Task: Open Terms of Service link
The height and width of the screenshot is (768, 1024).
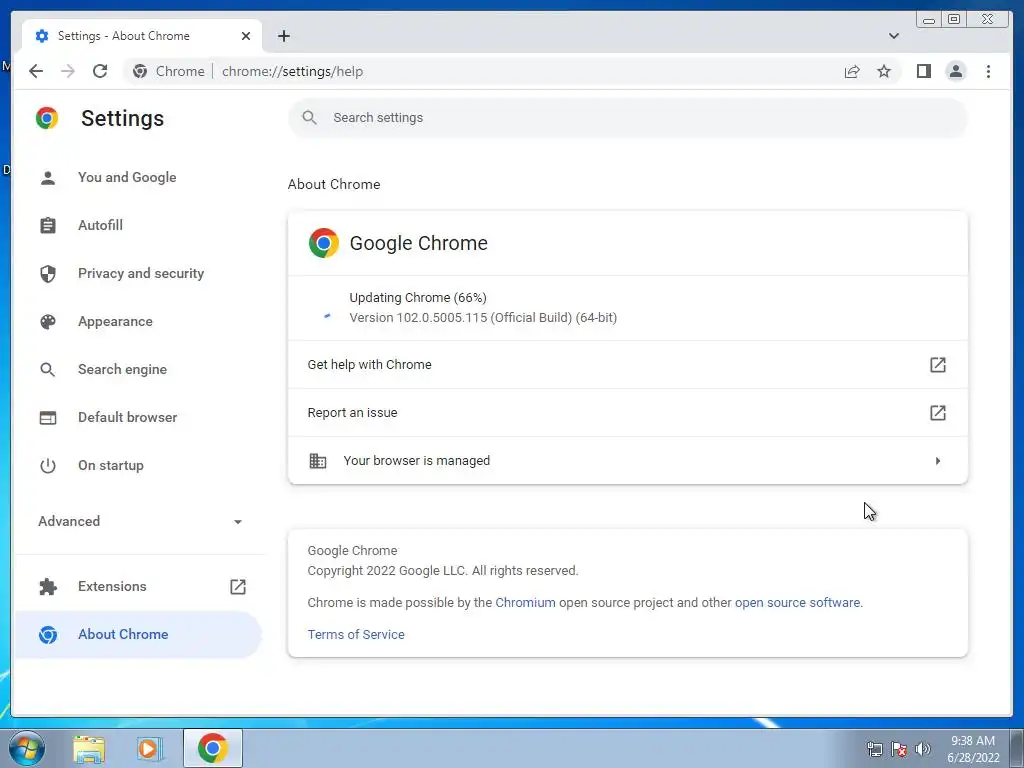Action: 356,634
